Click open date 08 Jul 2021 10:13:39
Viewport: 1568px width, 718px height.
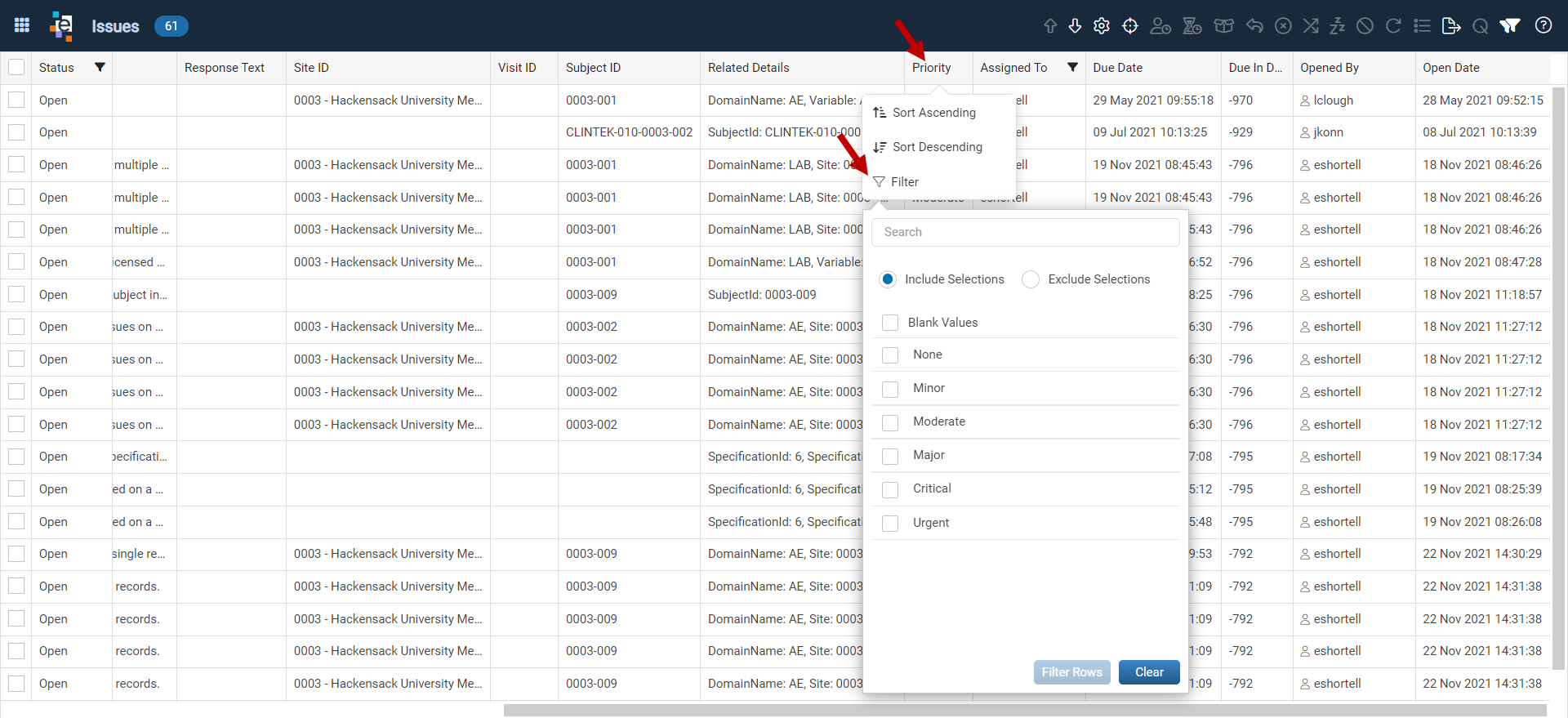coord(1480,132)
